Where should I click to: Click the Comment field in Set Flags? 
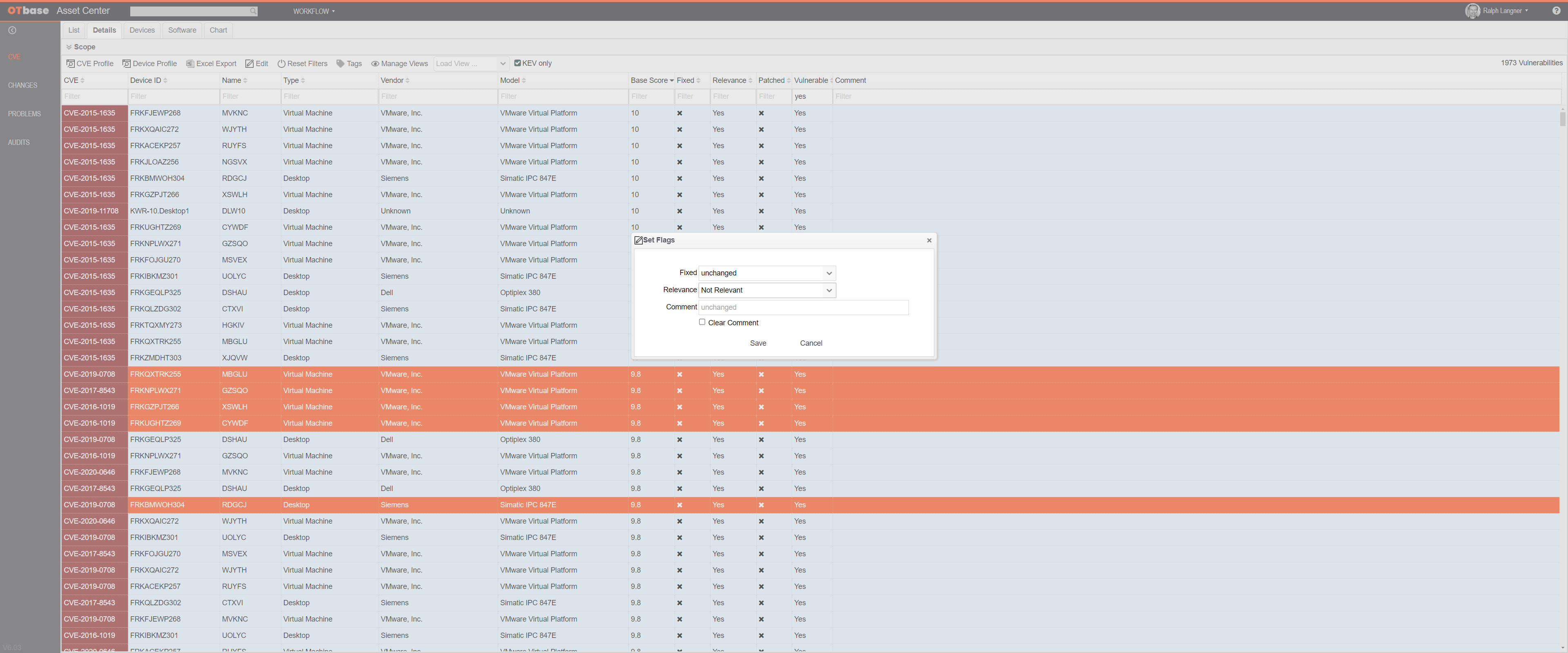click(804, 307)
